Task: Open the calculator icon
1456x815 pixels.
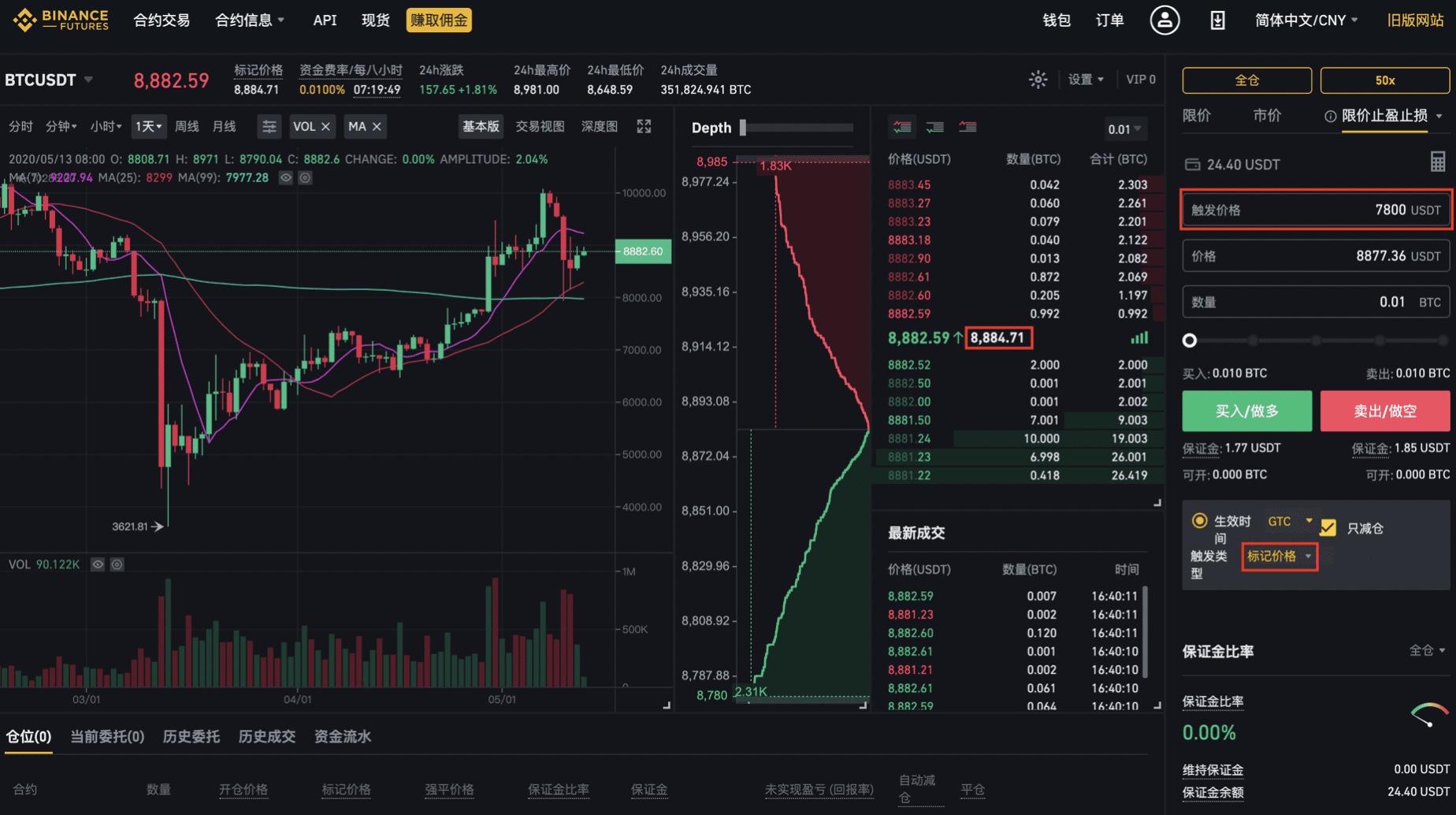Action: tap(1437, 162)
